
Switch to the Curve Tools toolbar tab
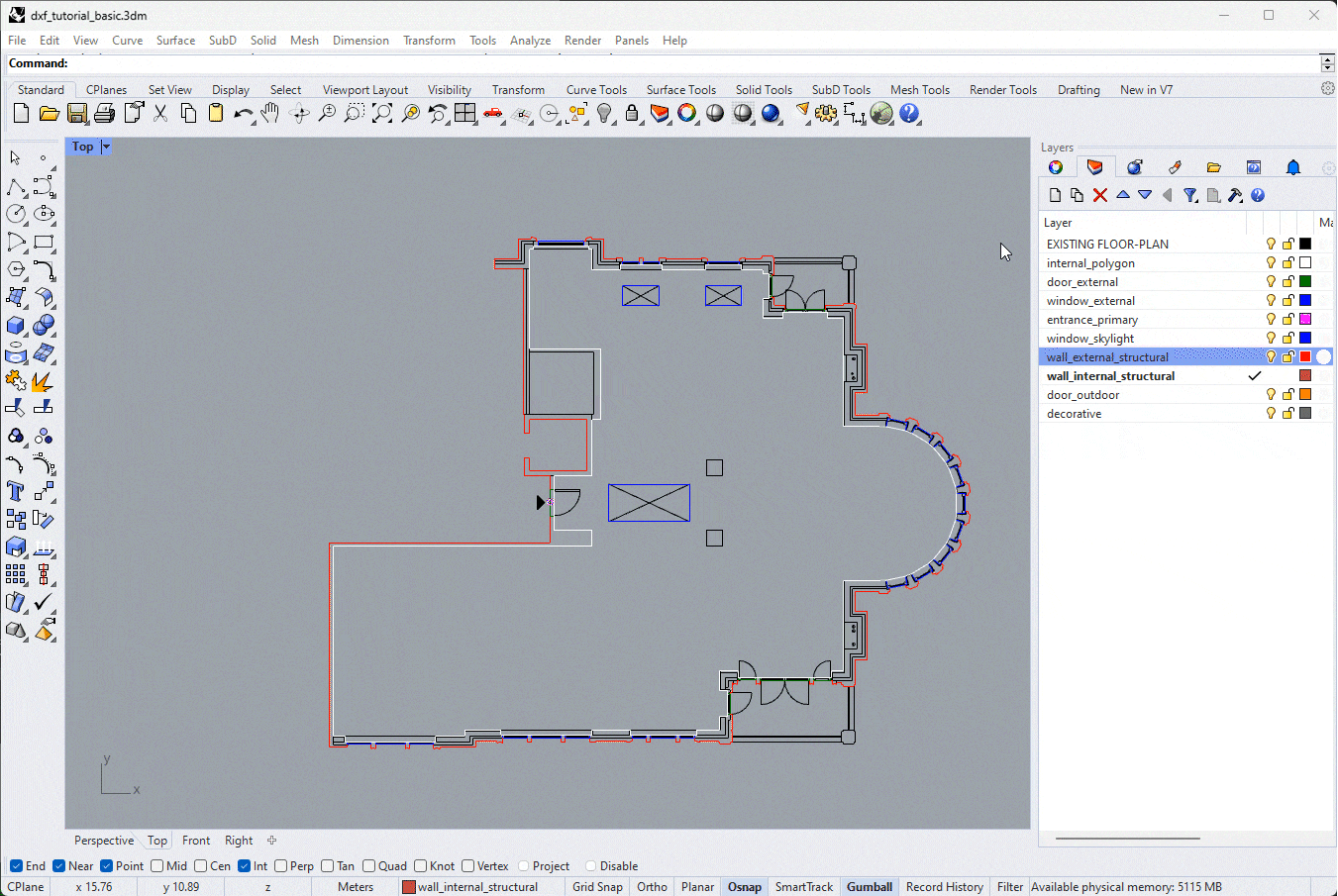(596, 90)
